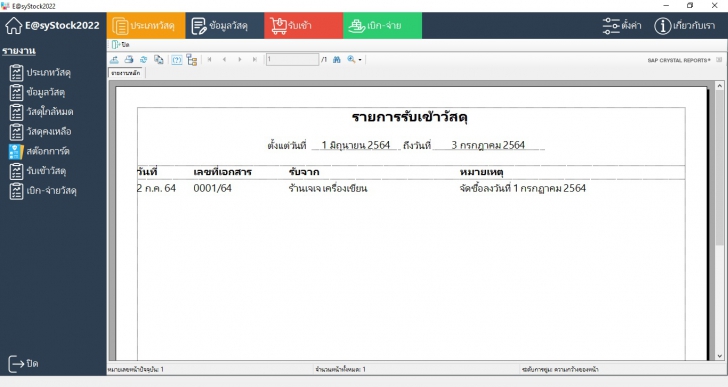728x387 pixels.
Task: Click start date 1 มิถุนายน 2564
Action: pyautogui.click(x=356, y=145)
